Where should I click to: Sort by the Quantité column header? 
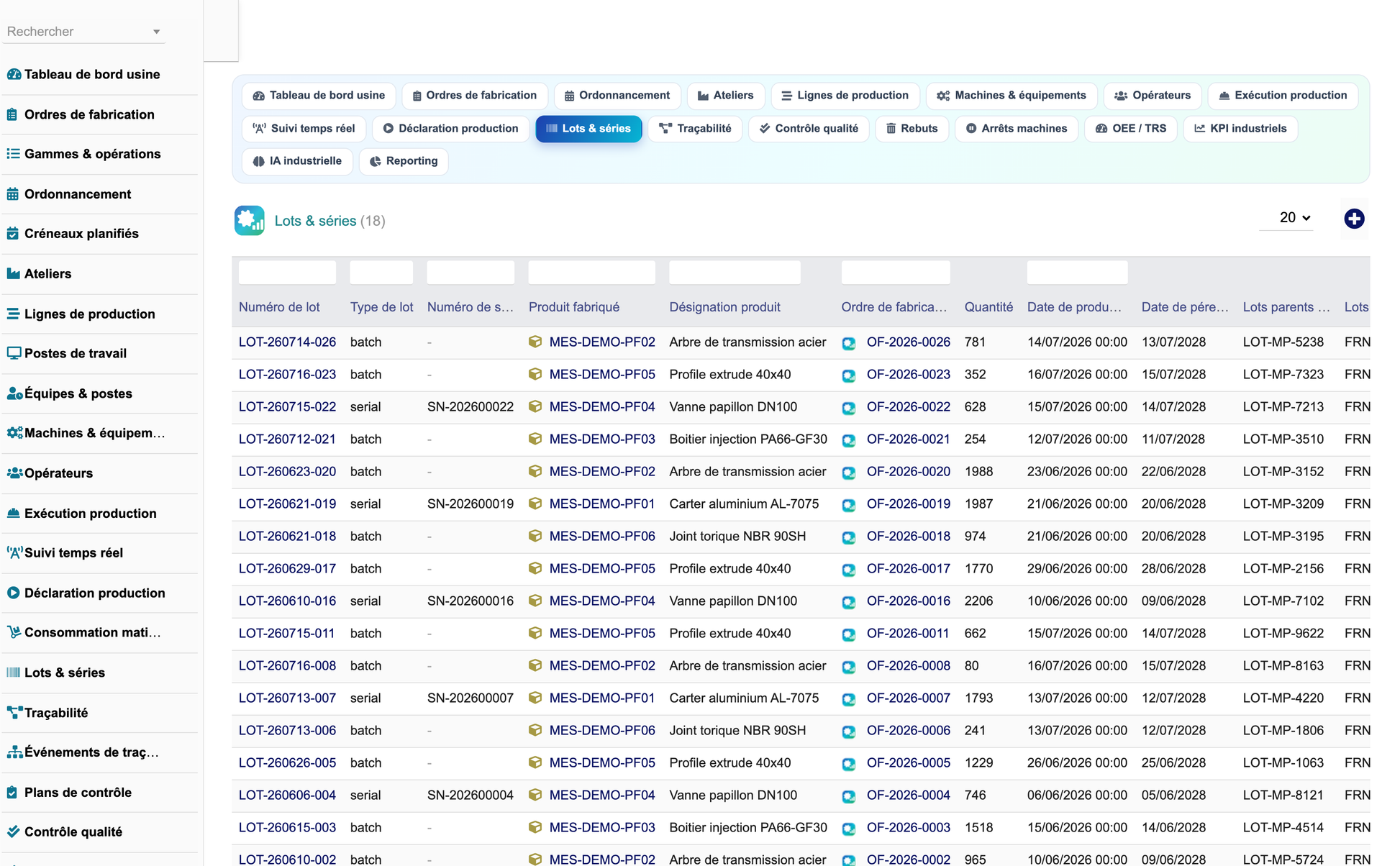(x=988, y=307)
